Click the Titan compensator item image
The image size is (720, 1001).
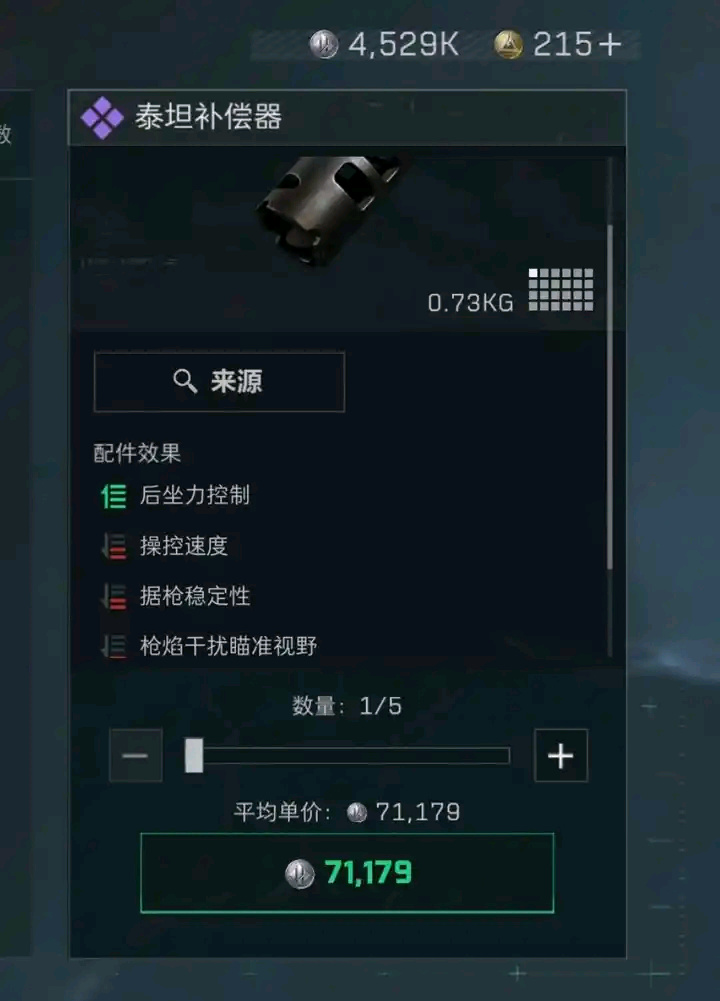click(x=329, y=211)
